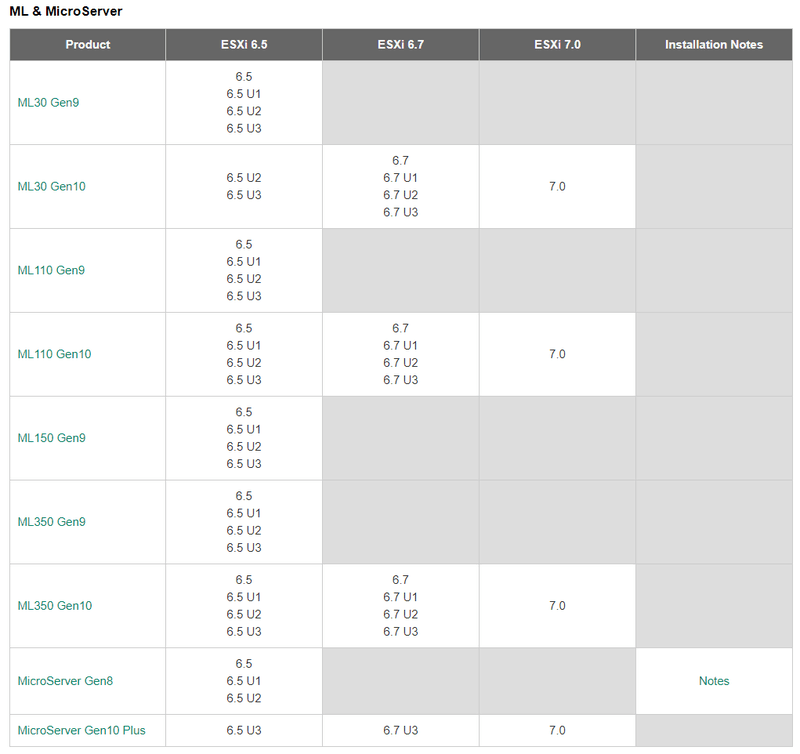800x754 pixels.
Task: Click 6.5 U3 in the ML30 Gen9 row
Action: pyautogui.click(x=244, y=129)
